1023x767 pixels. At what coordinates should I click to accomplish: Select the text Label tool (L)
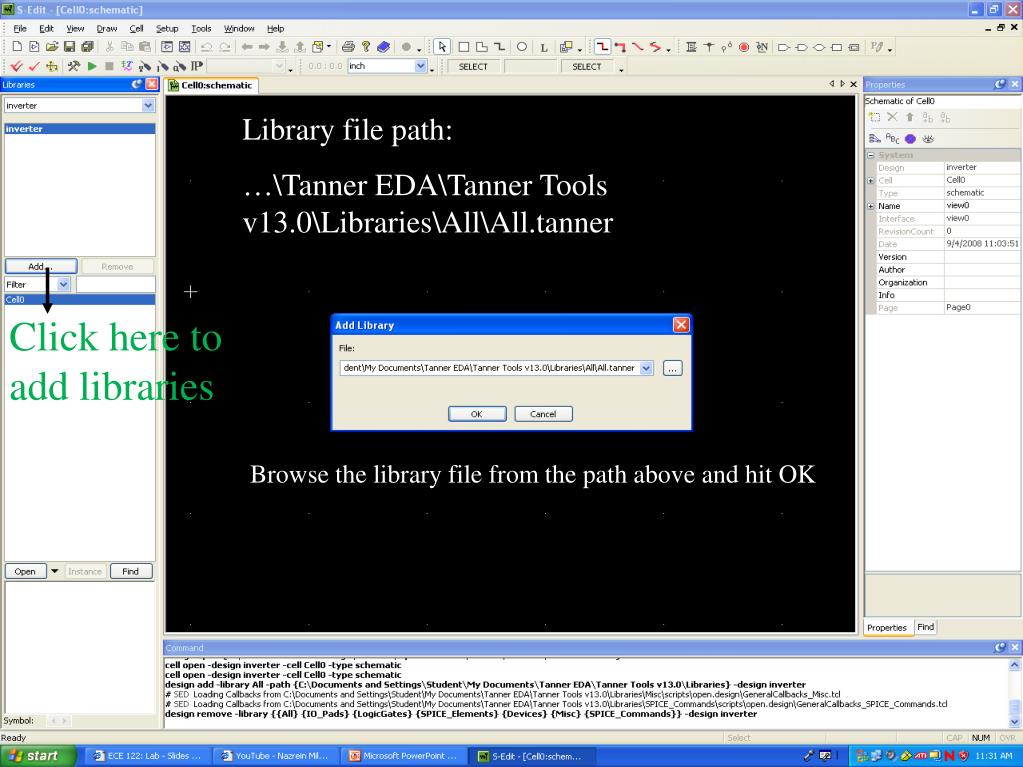542,47
